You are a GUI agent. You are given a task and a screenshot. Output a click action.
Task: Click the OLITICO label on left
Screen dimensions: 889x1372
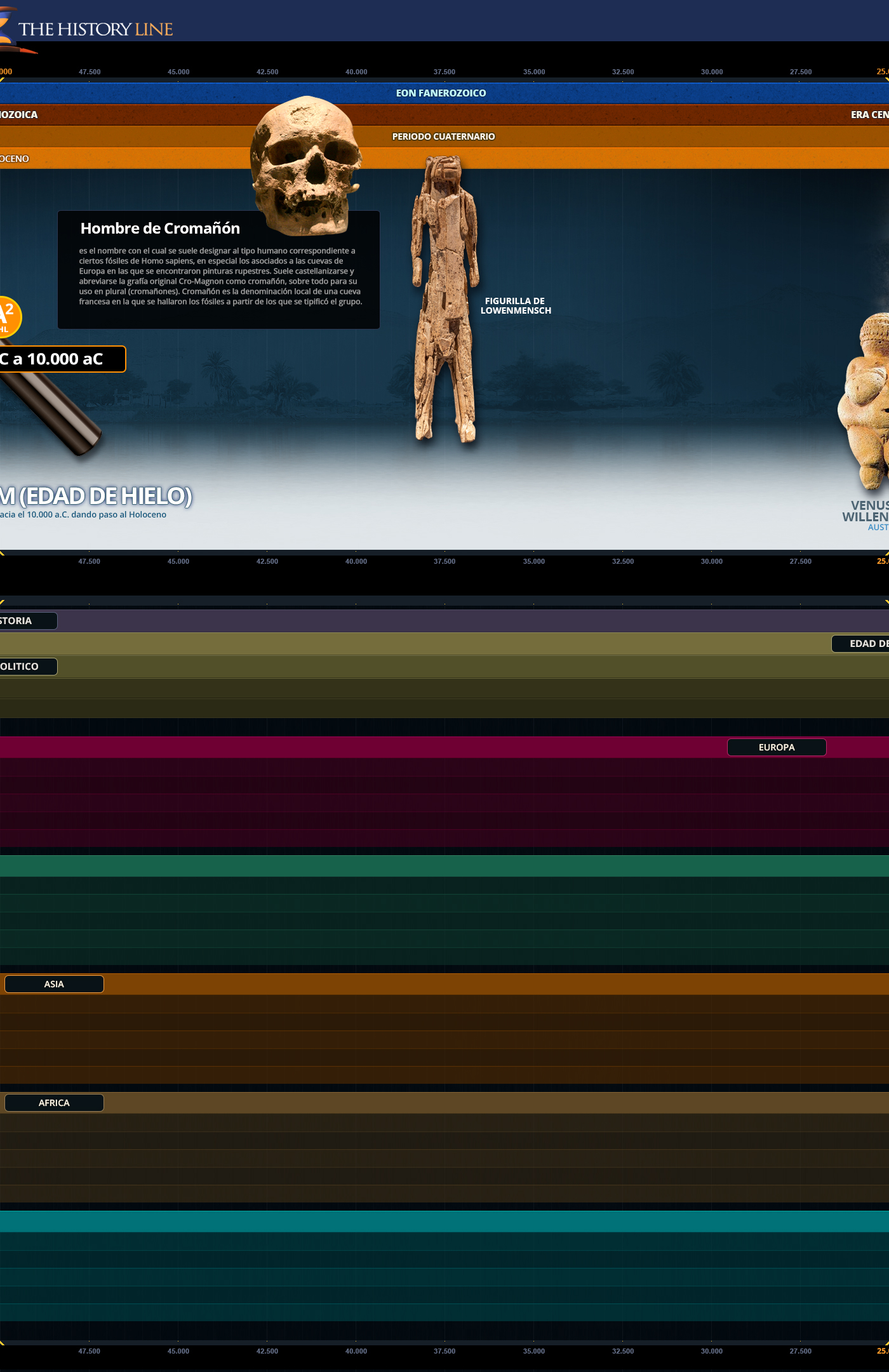pyautogui.click(x=29, y=667)
